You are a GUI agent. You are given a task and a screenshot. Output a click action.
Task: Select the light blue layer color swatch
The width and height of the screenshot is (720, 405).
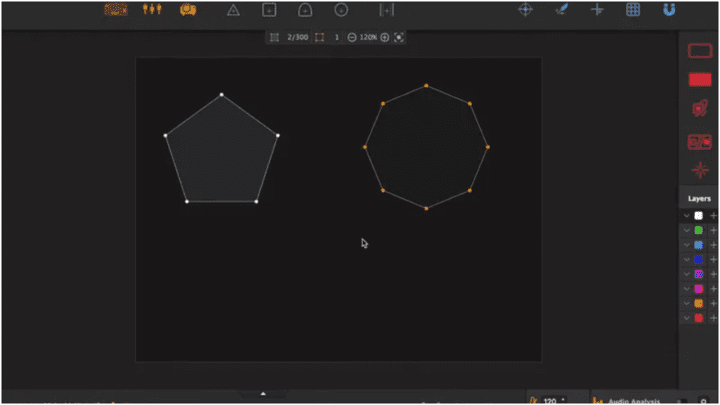coord(698,245)
